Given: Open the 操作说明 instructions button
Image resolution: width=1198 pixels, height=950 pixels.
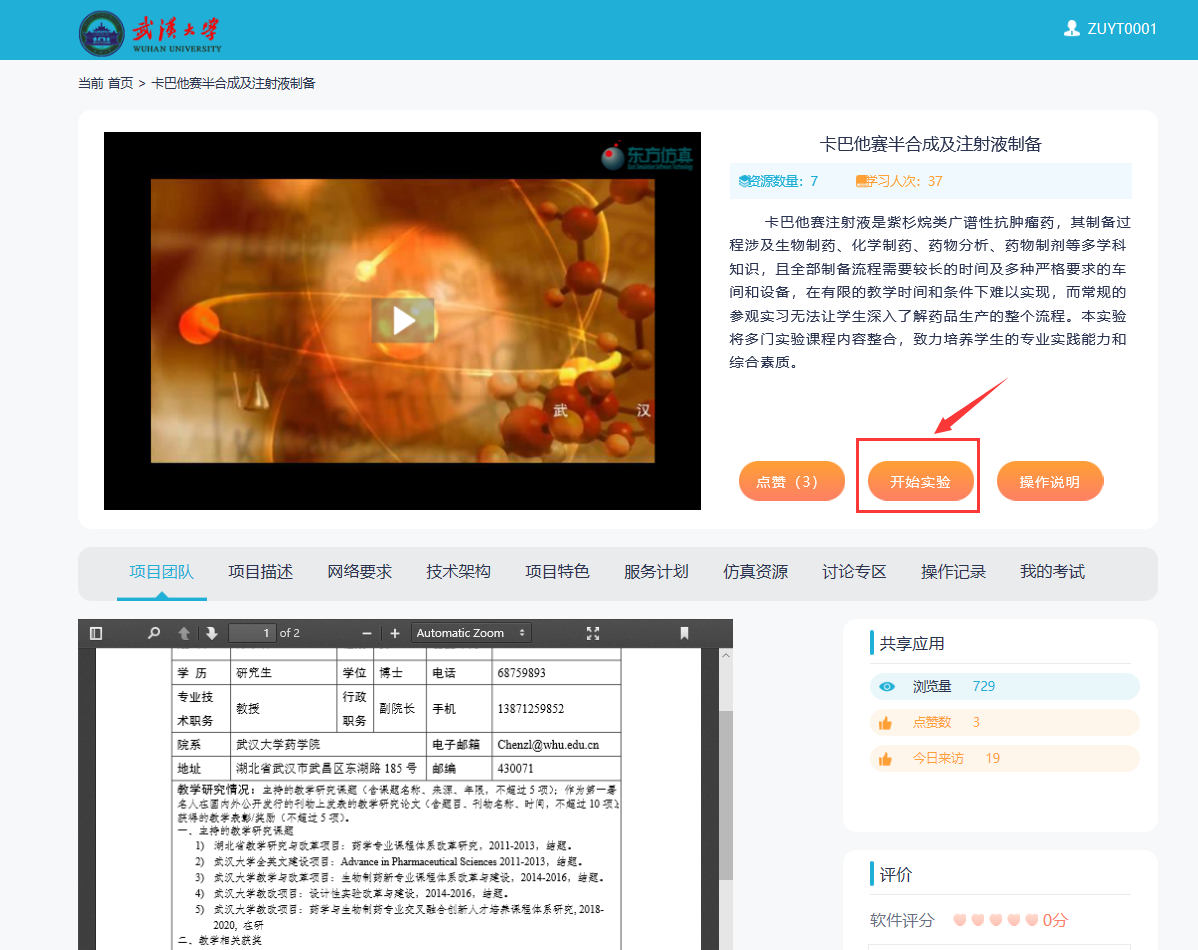Looking at the screenshot, I should click(1049, 481).
